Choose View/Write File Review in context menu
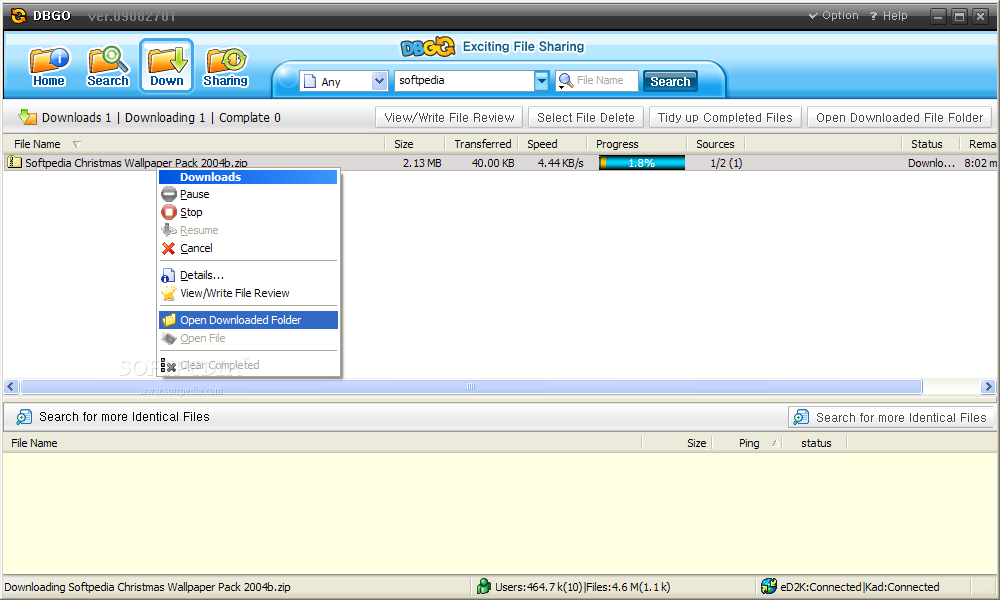 pyautogui.click(x=248, y=293)
